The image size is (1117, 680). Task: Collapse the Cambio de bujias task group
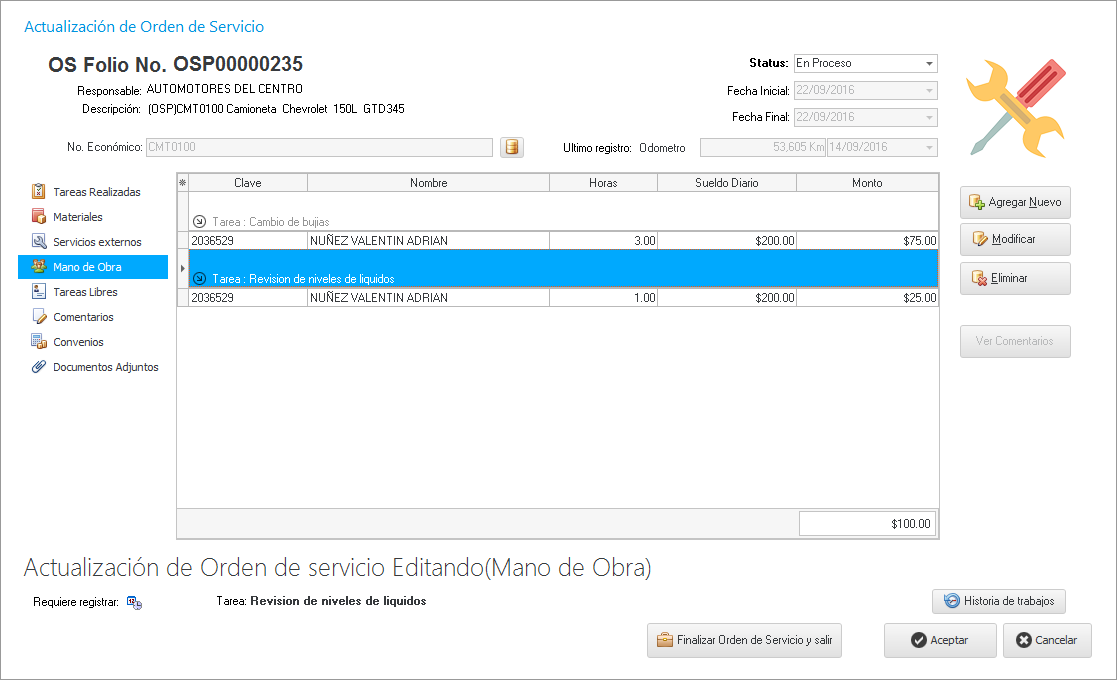pos(198,222)
